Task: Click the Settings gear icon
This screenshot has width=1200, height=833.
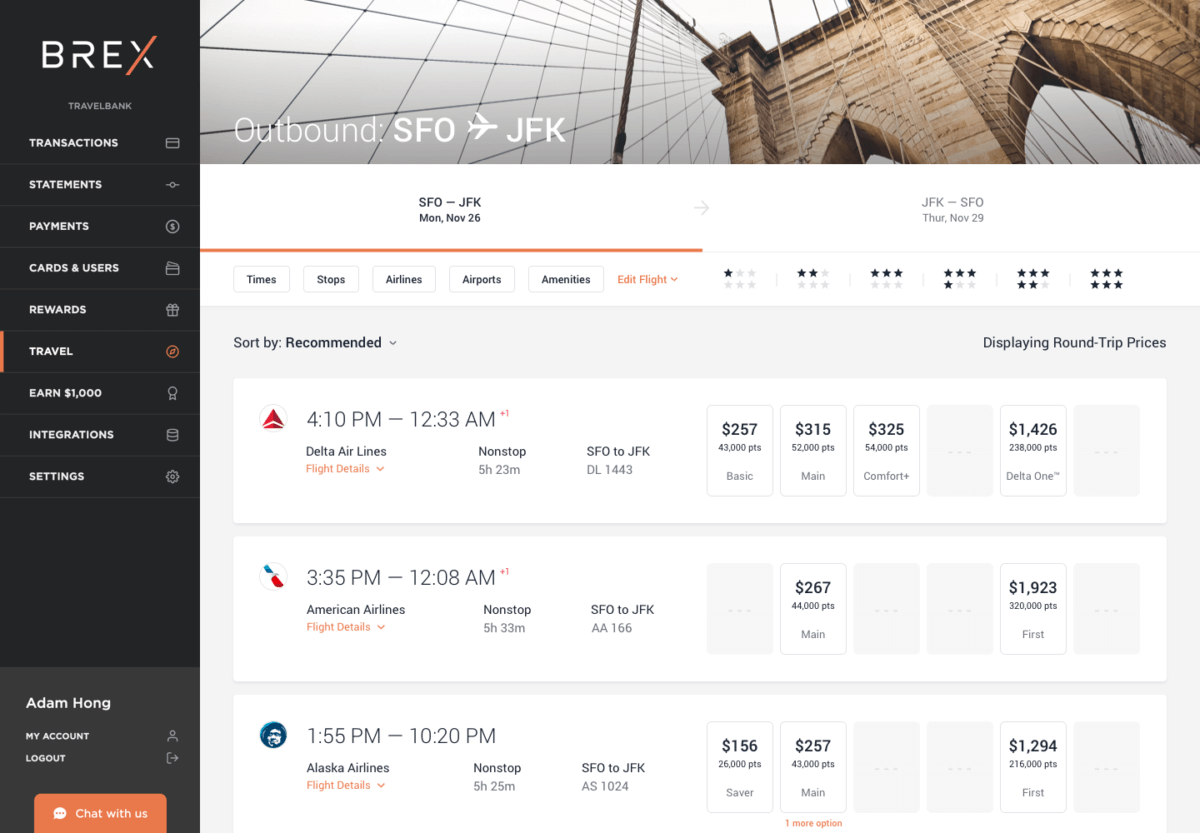Action: tap(172, 477)
